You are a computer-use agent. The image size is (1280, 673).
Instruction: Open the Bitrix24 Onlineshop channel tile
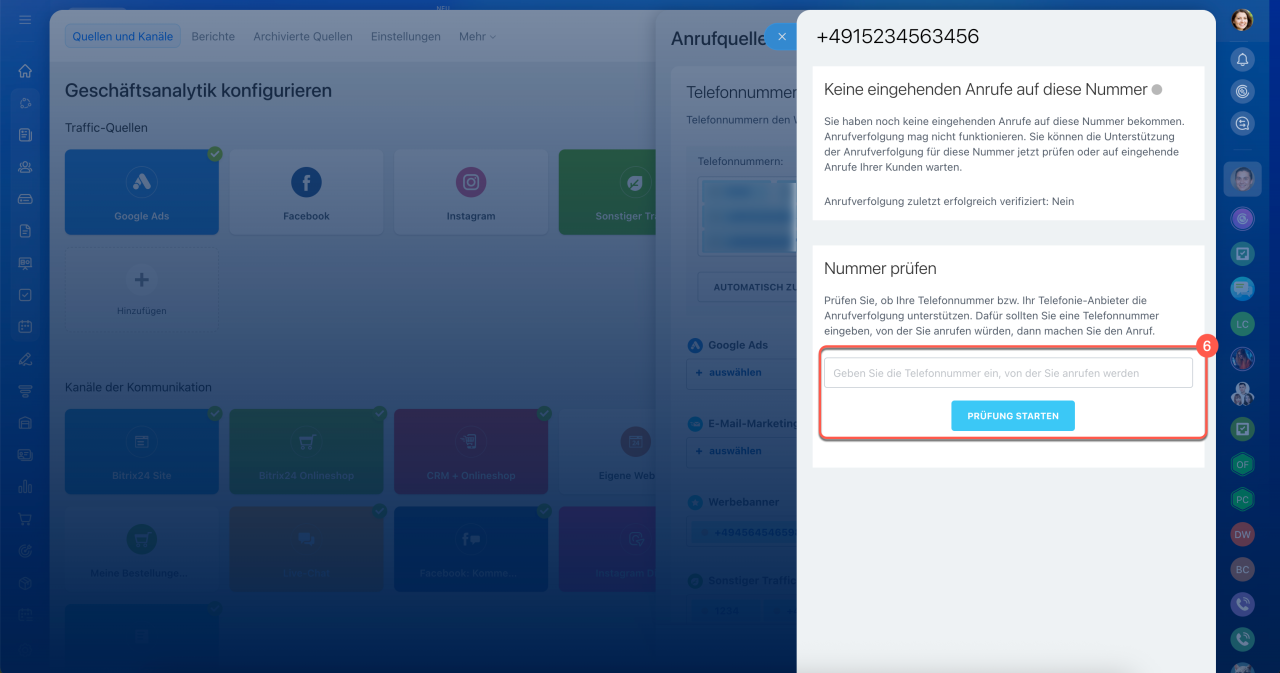(x=306, y=451)
